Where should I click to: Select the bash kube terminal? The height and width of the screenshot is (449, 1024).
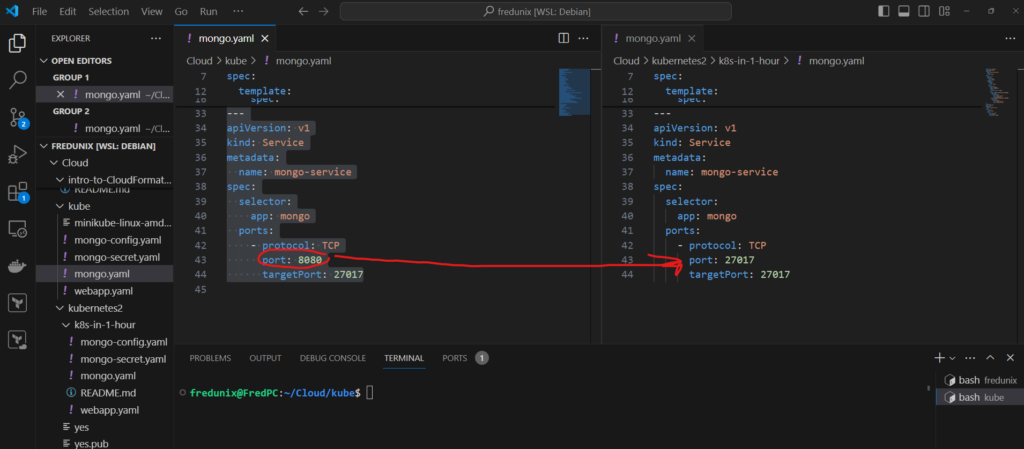[980, 397]
